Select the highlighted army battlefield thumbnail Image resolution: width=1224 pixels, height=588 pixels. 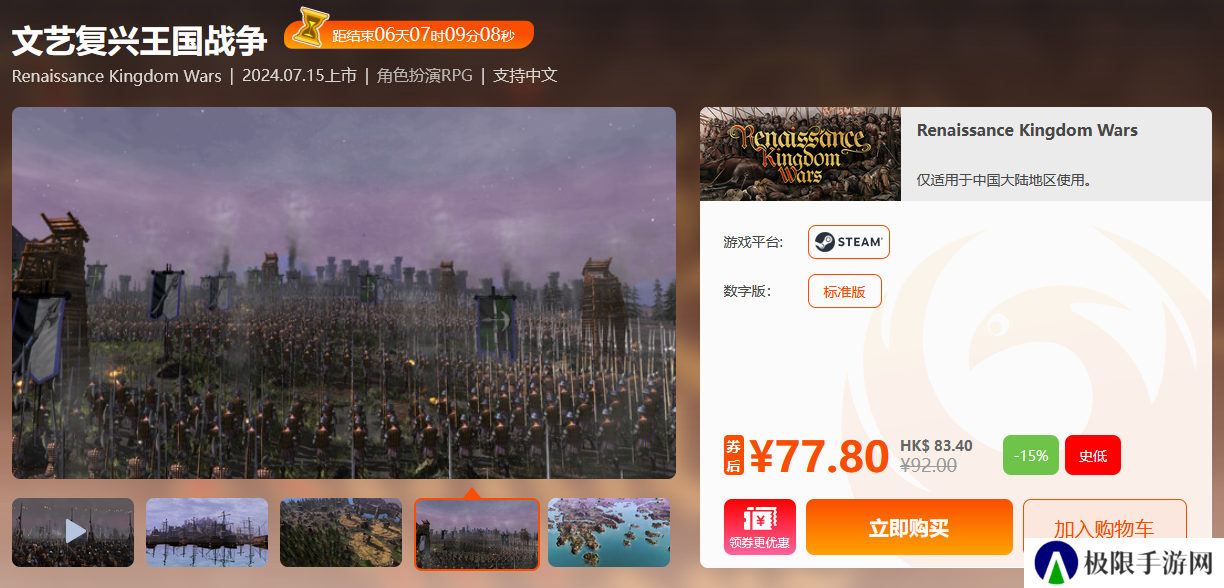477,534
